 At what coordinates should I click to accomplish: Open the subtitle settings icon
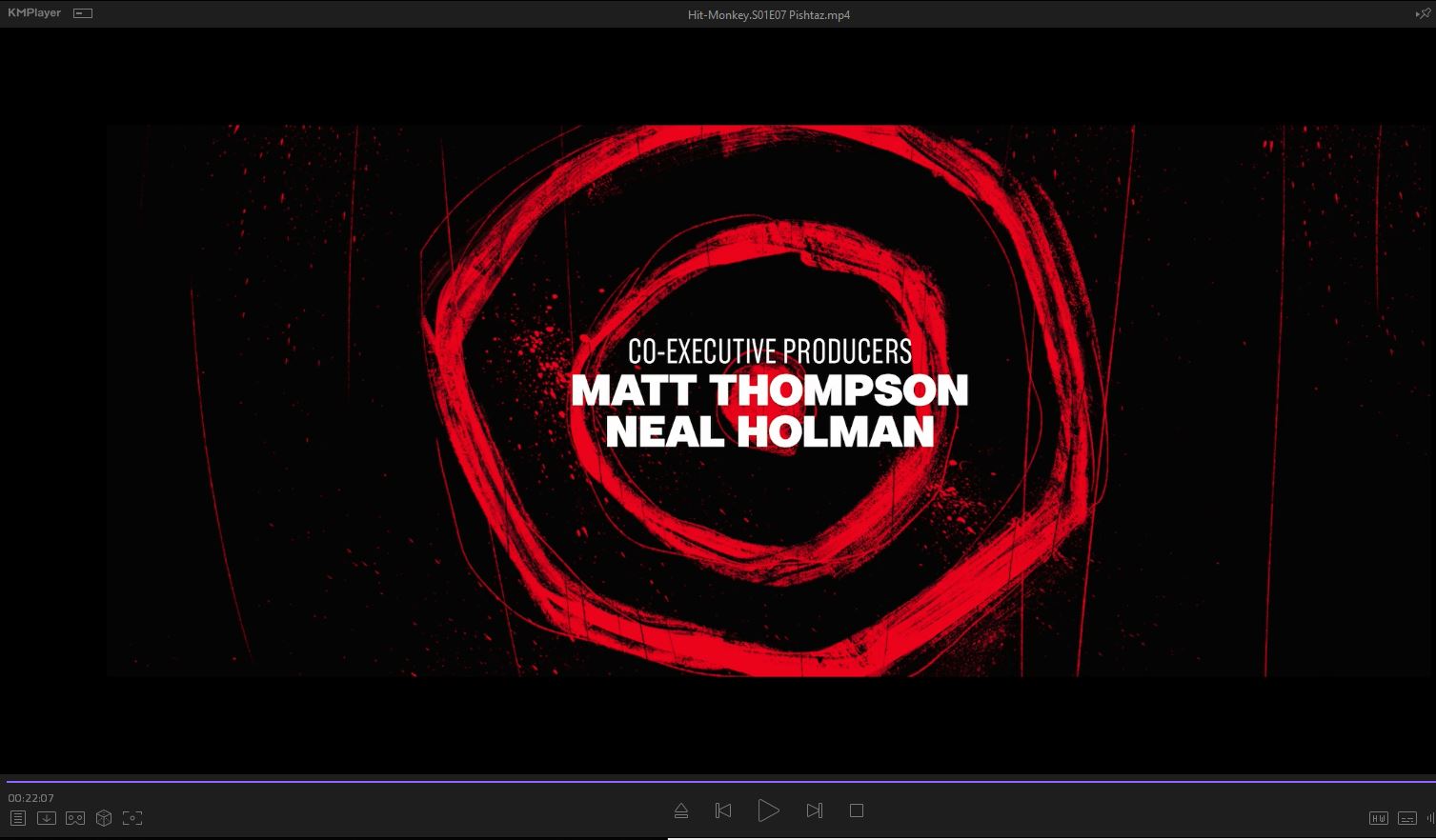tap(1406, 818)
